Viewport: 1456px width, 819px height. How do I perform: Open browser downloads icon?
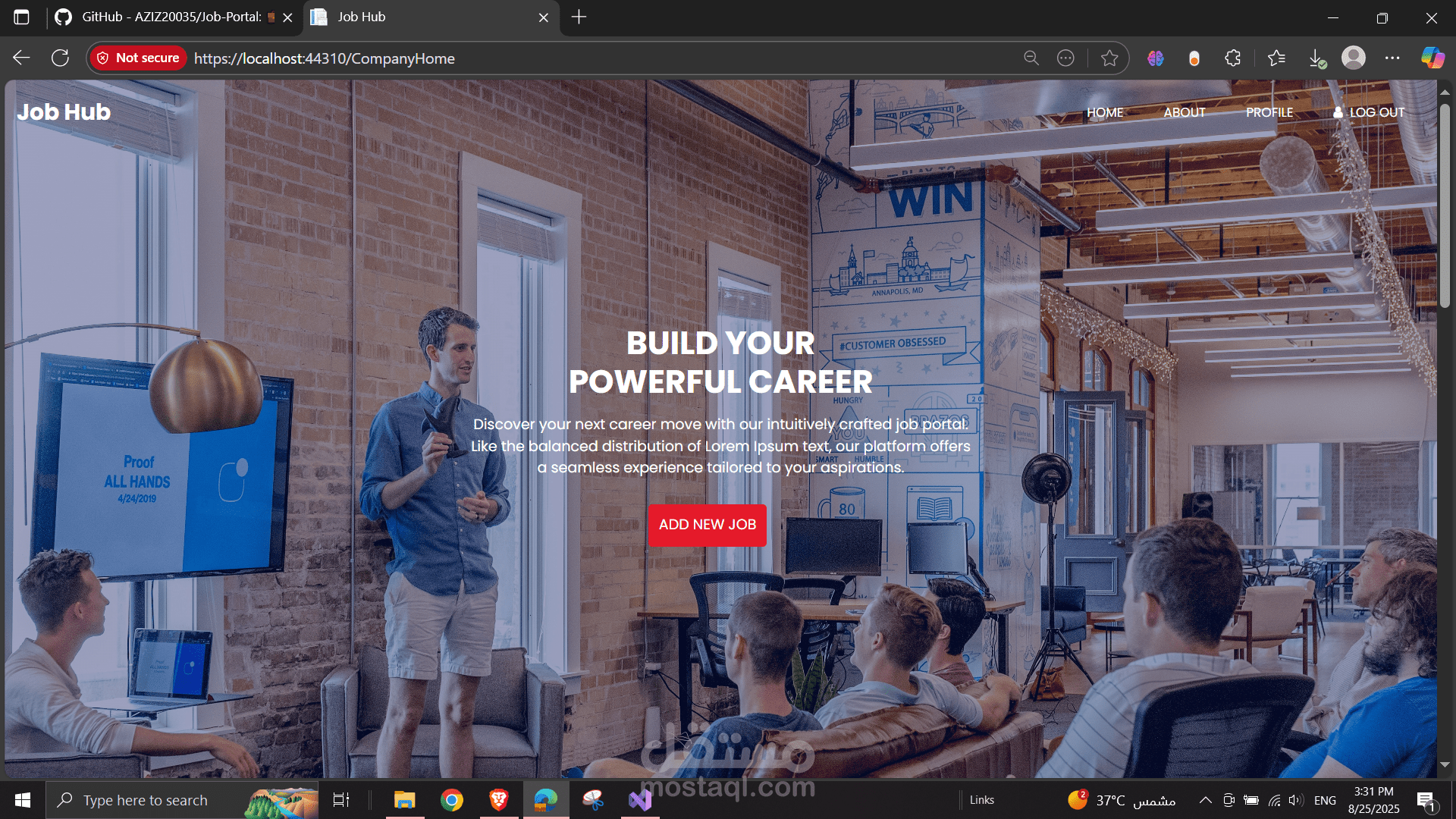(x=1316, y=58)
